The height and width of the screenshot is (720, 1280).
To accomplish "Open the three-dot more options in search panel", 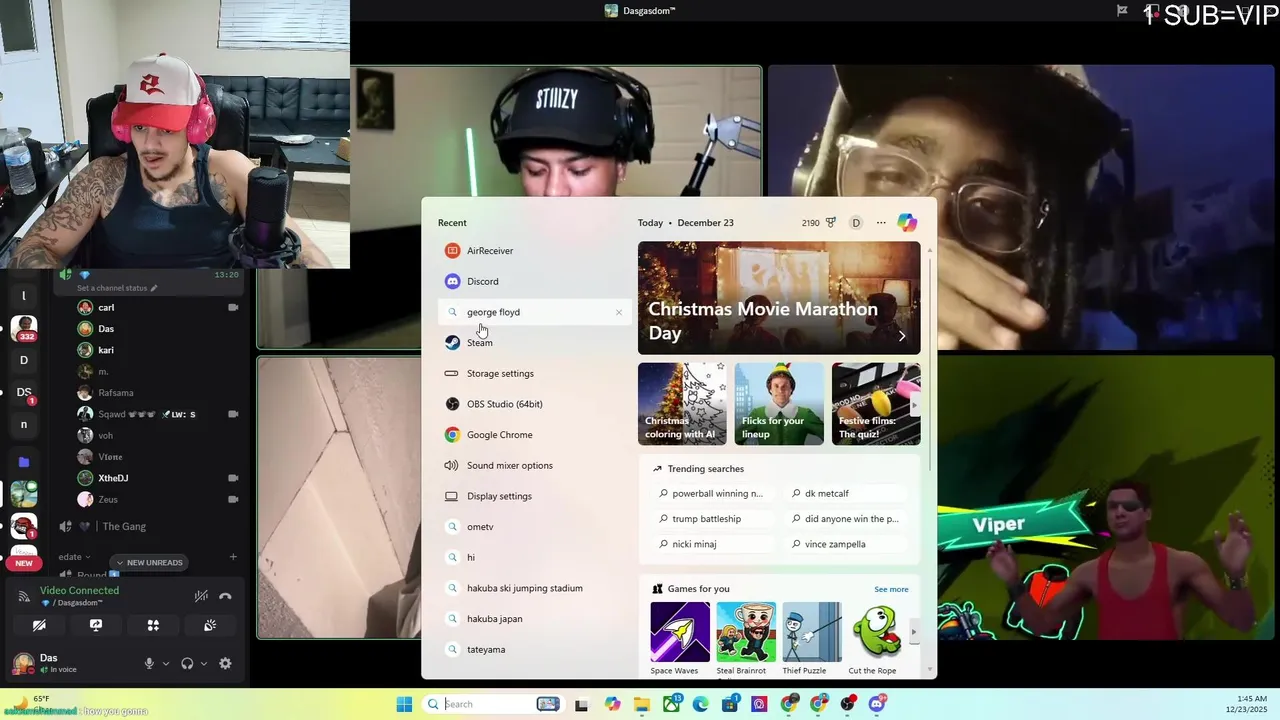I will pos(881,223).
